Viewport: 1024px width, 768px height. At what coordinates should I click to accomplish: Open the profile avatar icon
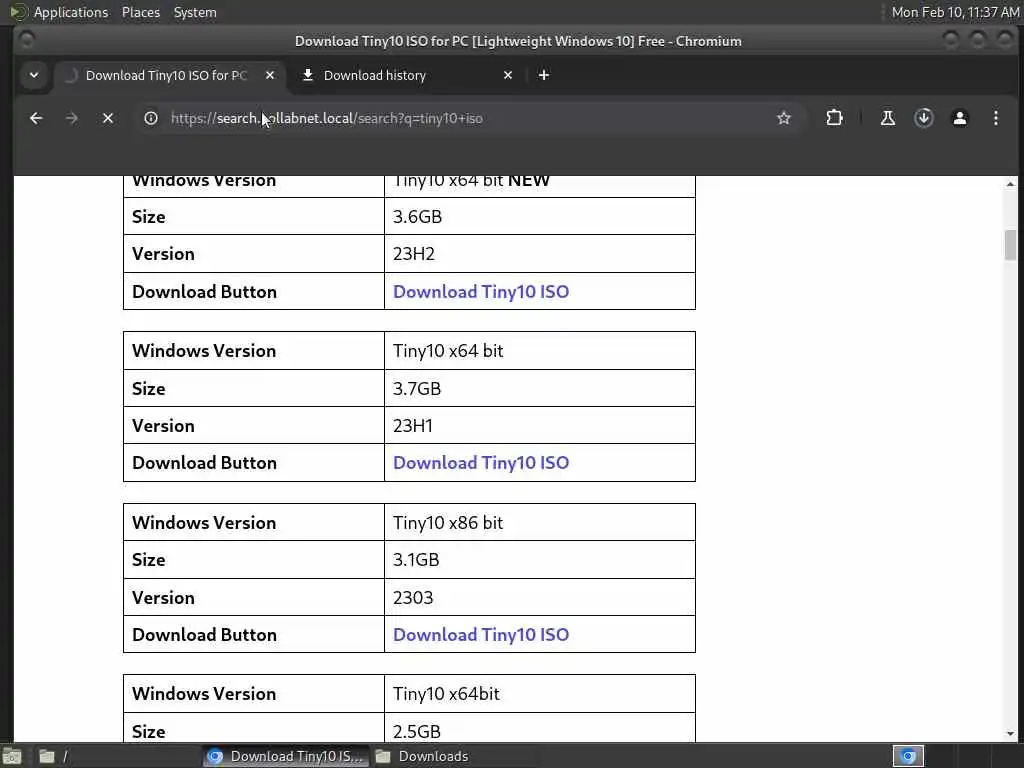pyautogui.click(x=959, y=118)
